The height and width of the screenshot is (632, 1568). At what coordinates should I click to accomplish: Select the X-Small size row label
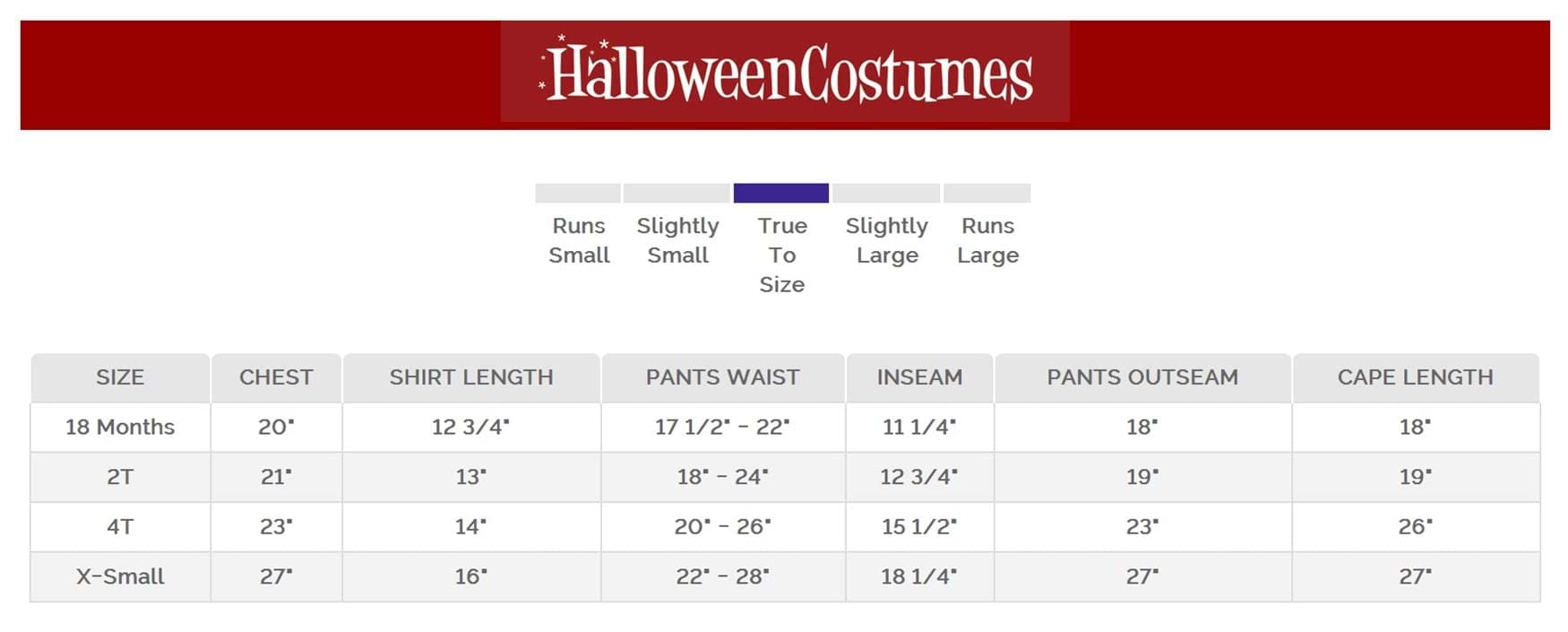click(120, 576)
